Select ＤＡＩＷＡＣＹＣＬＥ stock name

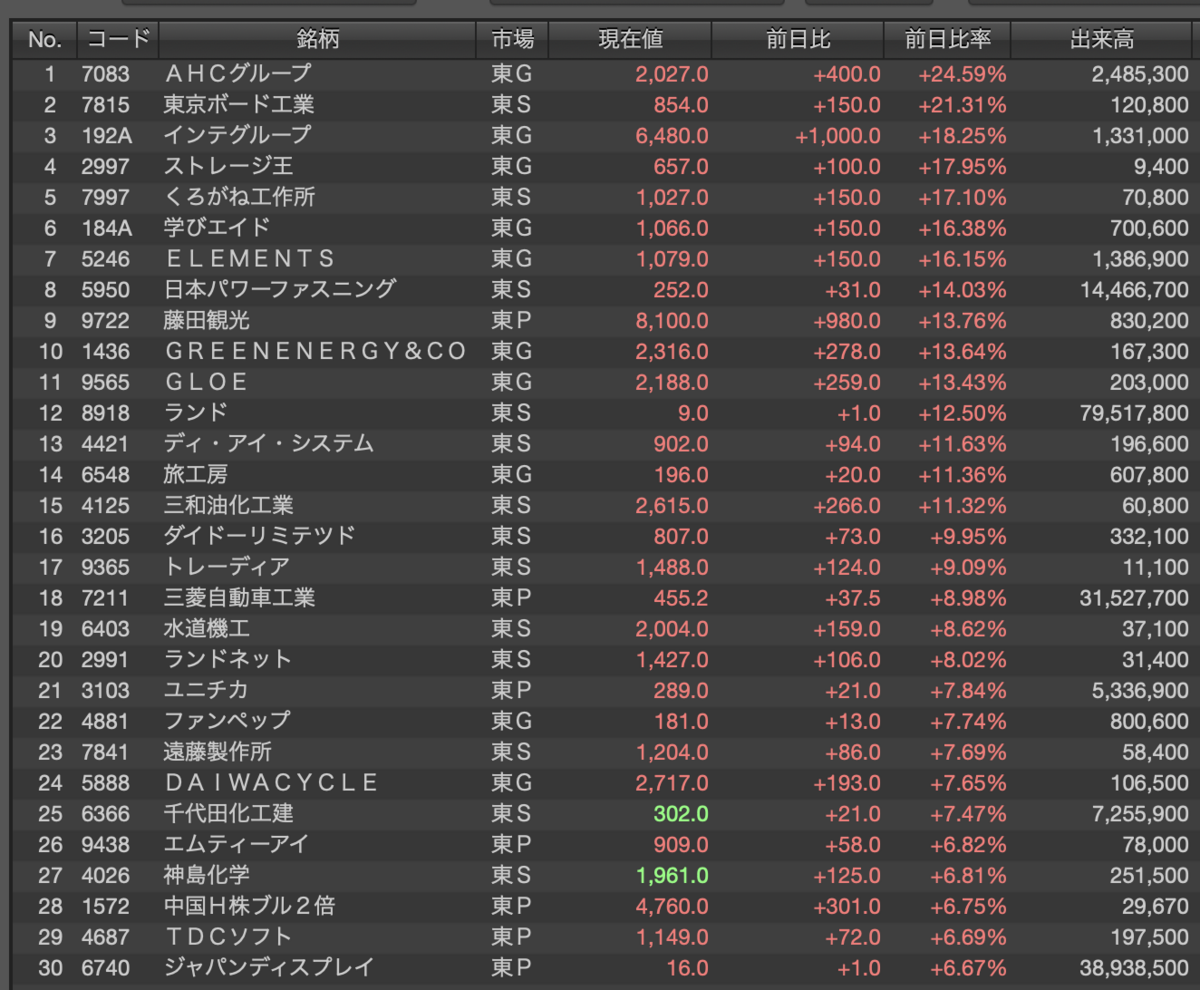click(271, 783)
